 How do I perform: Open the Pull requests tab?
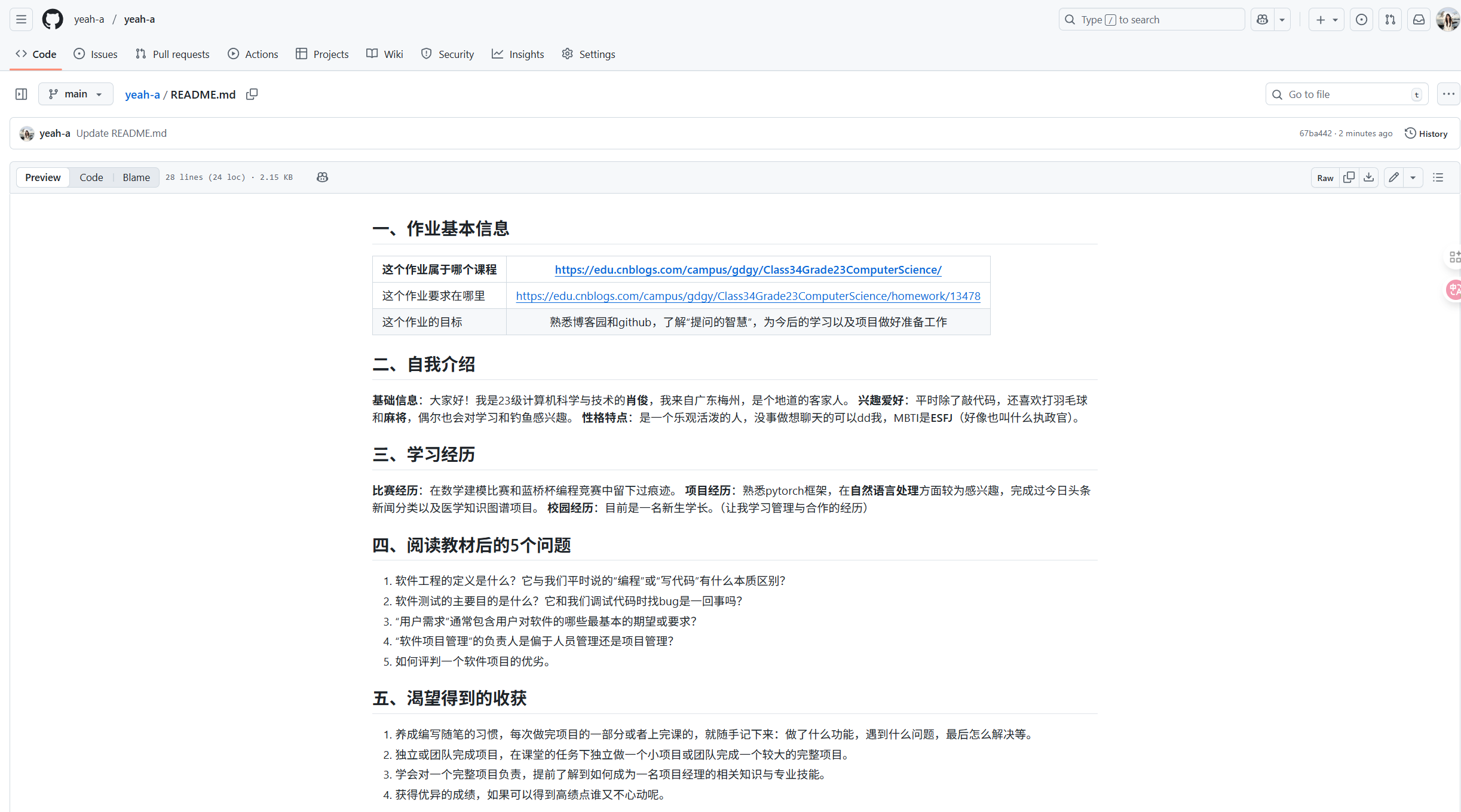(x=173, y=54)
